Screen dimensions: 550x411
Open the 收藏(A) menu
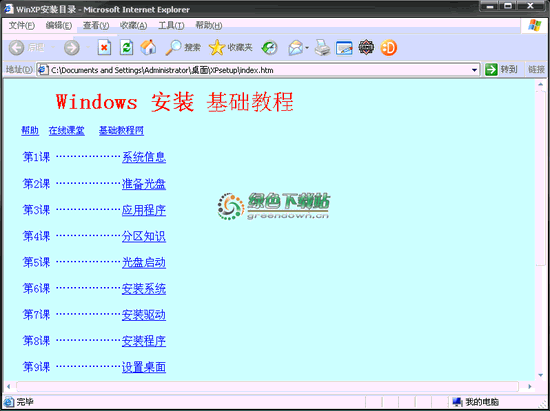pyautogui.click(x=133, y=25)
